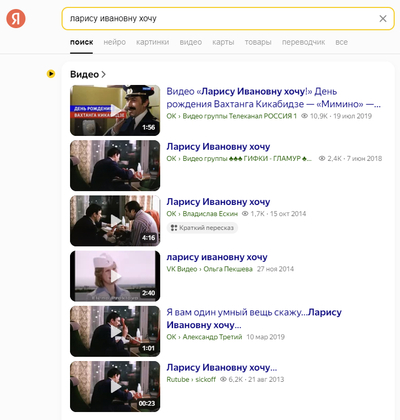Clear the search query with X icon
Screen dimensions: 400x420
[x=383, y=19]
